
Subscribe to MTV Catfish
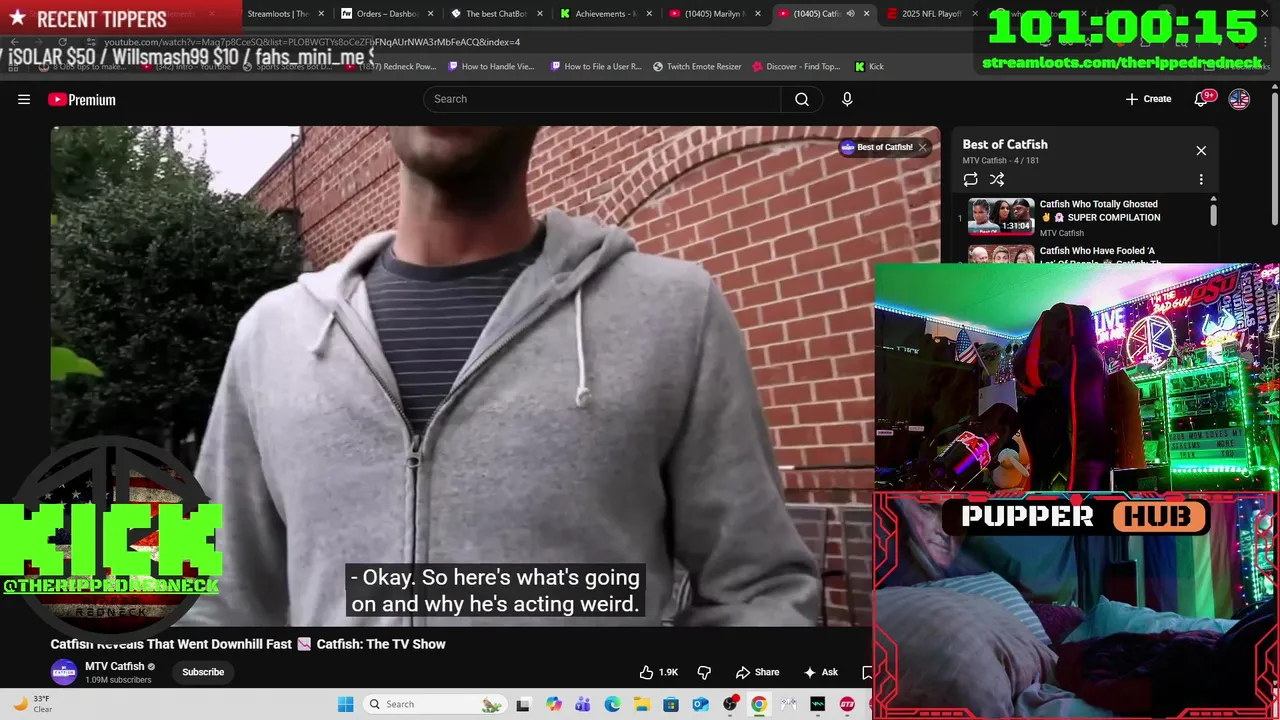coord(203,672)
